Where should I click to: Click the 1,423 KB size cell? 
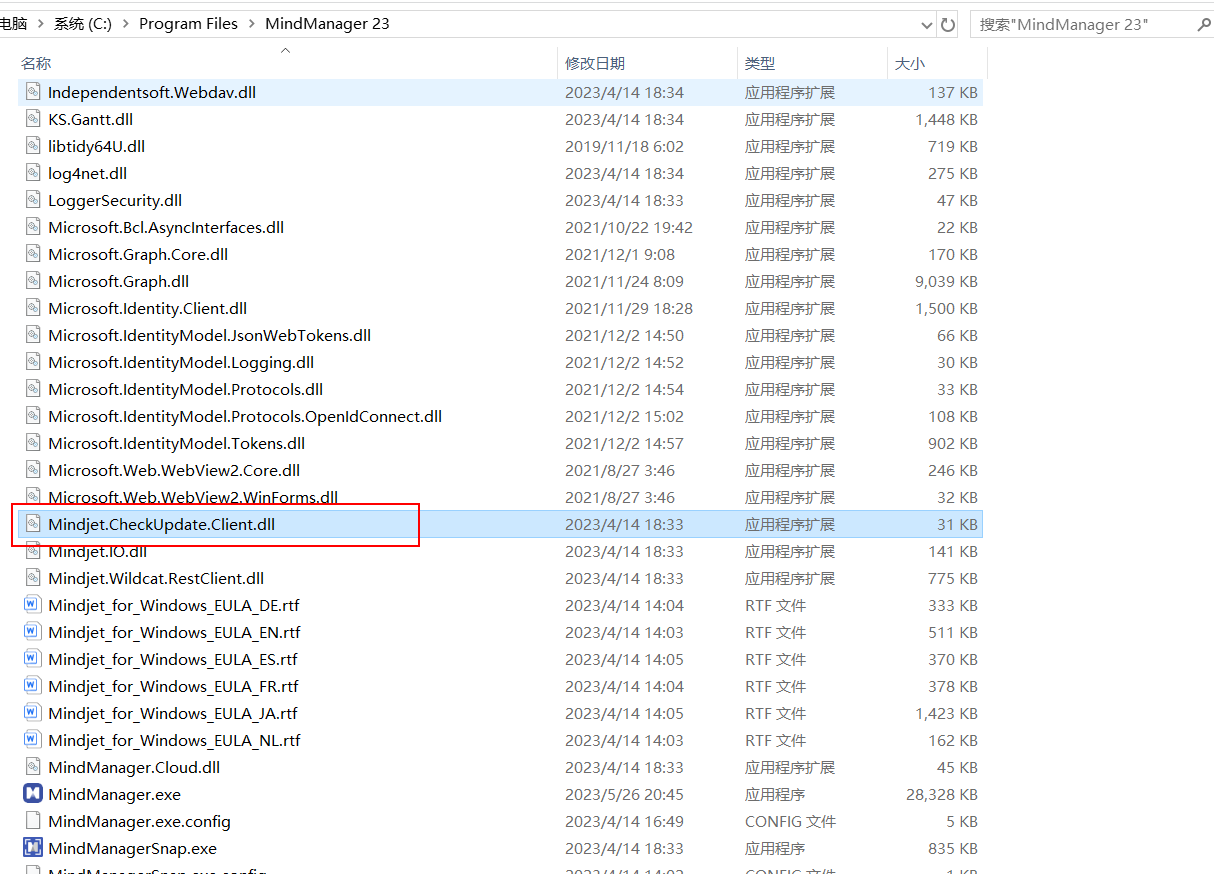[946, 713]
